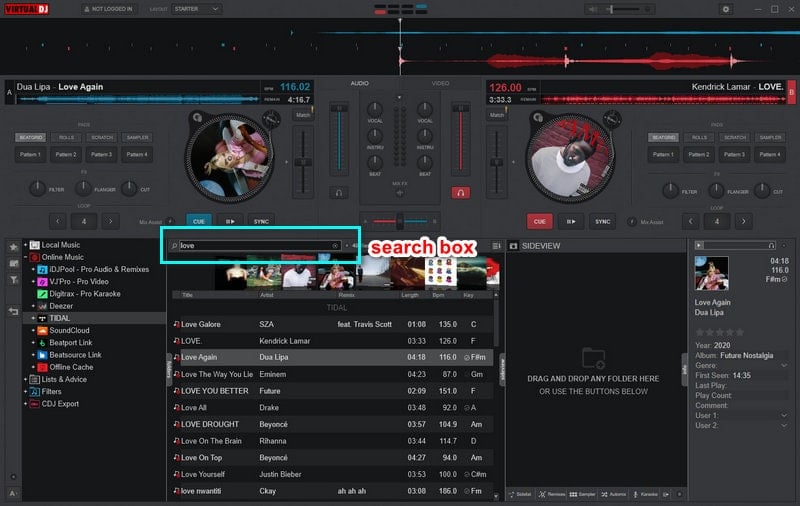Image resolution: width=800 pixels, height=506 pixels.
Task: Click in the search box field
Action: click(257, 246)
